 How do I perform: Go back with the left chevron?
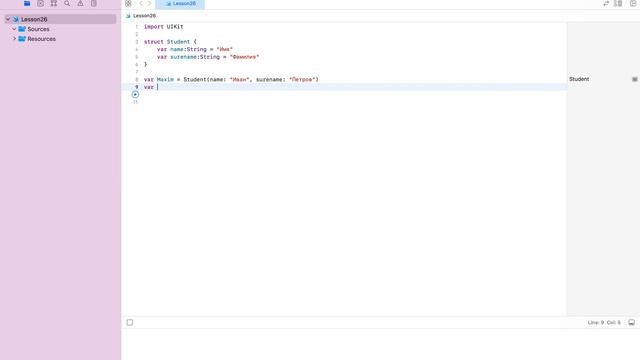point(141,3)
